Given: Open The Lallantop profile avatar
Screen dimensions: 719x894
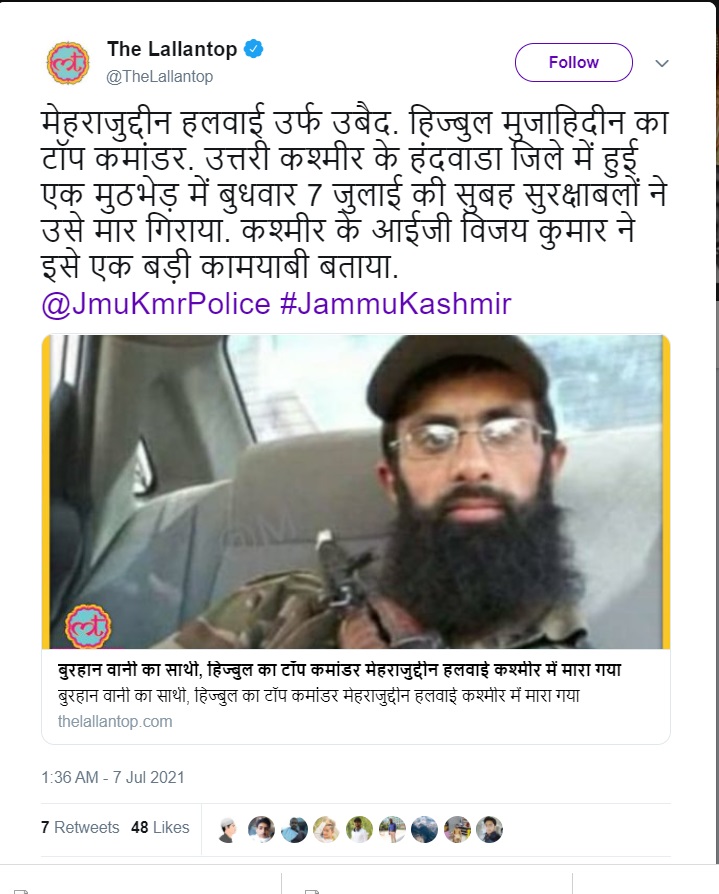Looking at the screenshot, I should coord(68,63).
